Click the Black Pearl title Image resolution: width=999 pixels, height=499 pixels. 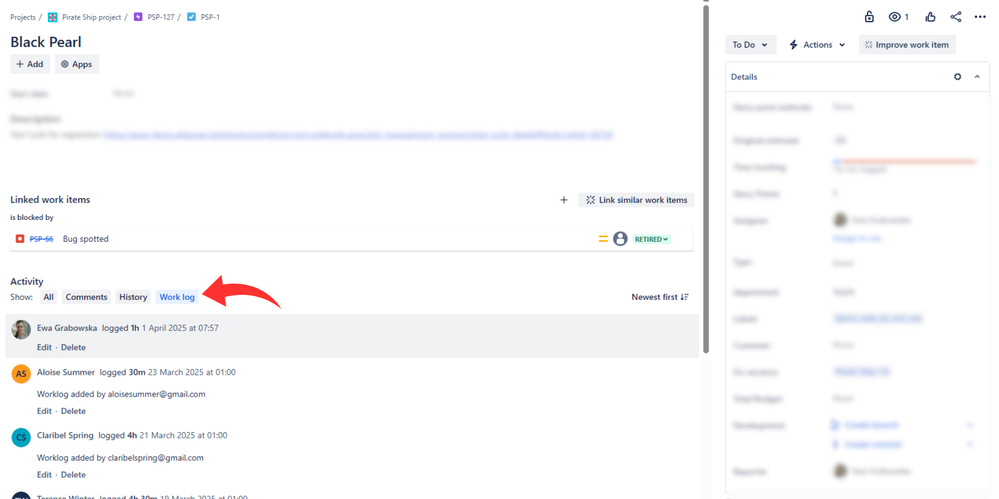coord(46,43)
